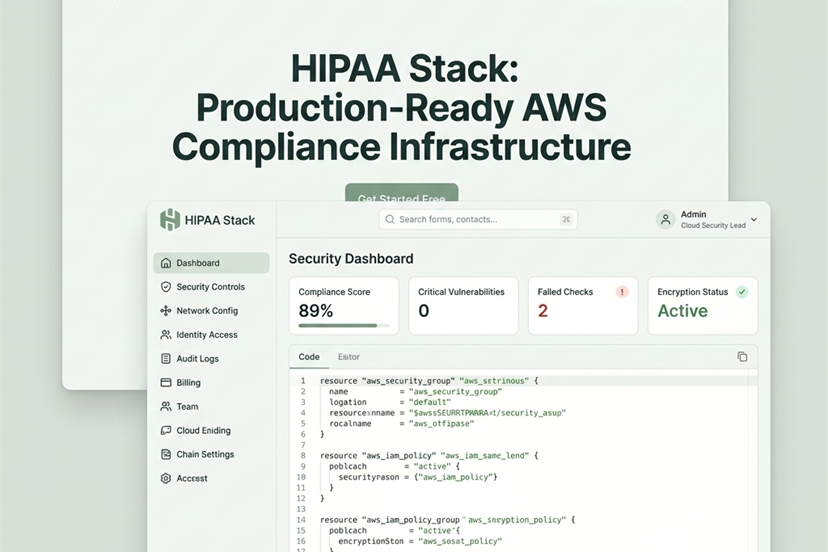Click the rocalname code line
Image resolution: width=828 pixels, height=552 pixels.
pos(401,424)
